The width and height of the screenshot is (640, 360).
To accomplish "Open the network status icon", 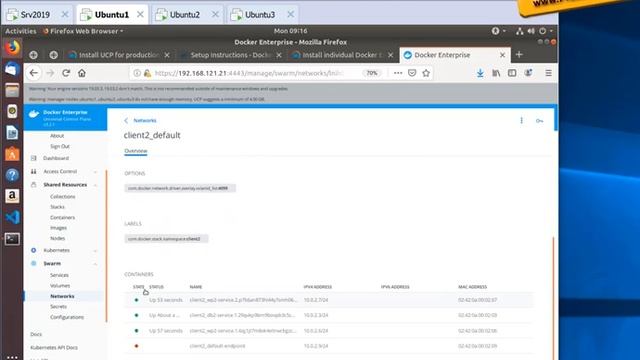I will pos(520,31).
